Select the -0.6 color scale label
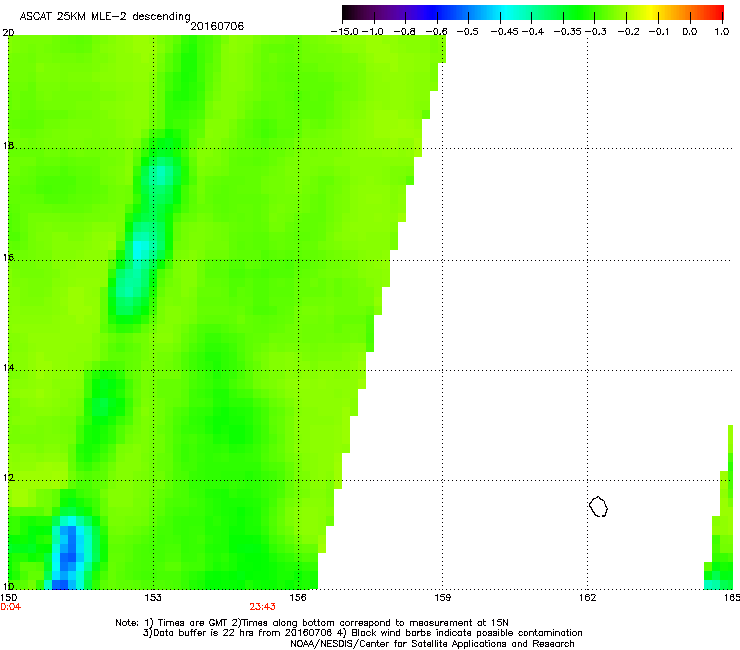Viewport: 740px width, 650px height. (436, 32)
